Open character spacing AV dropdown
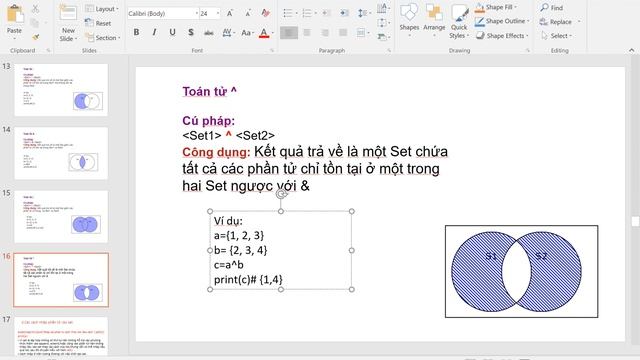Viewport: 640px width, 360px height. click(x=228, y=32)
